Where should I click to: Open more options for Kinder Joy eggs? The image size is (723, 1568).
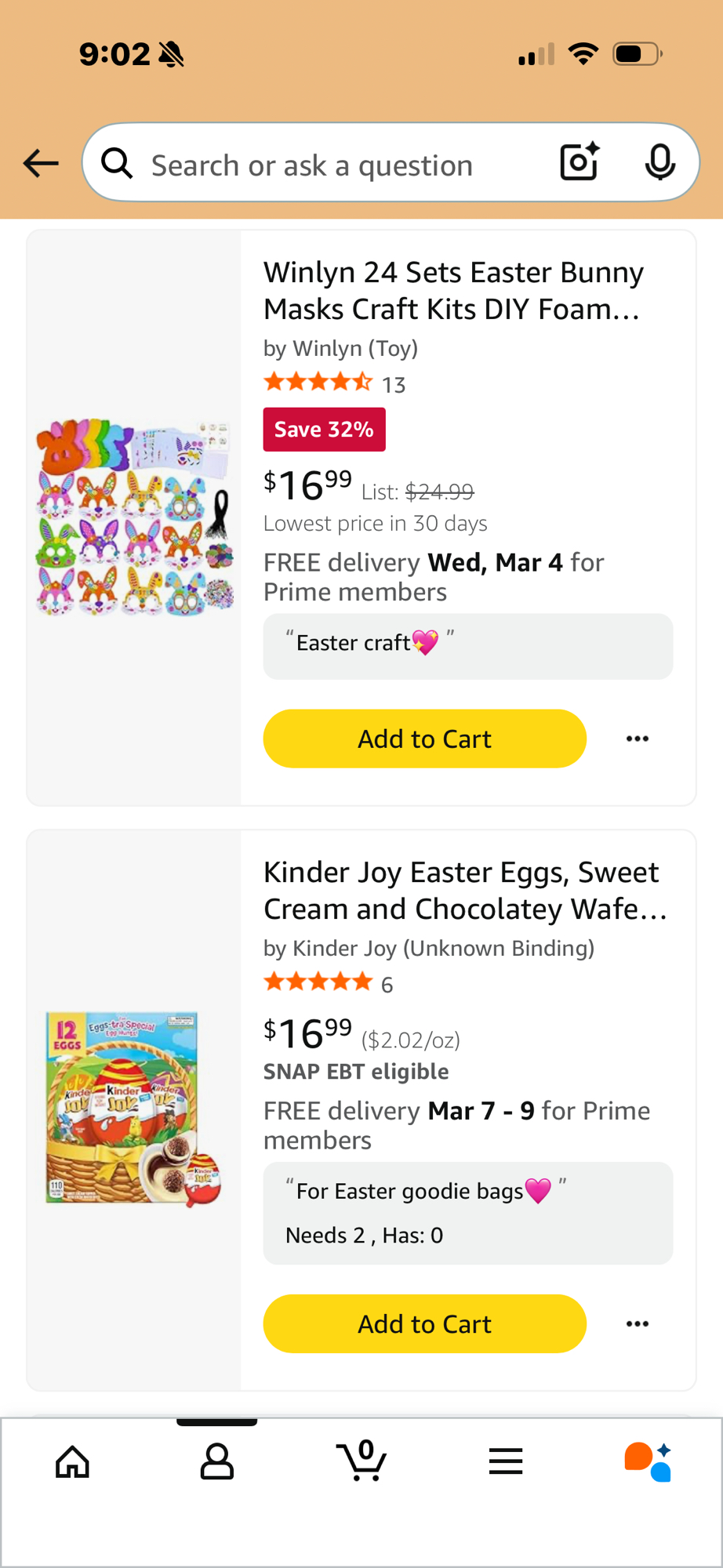[x=638, y=1323]
